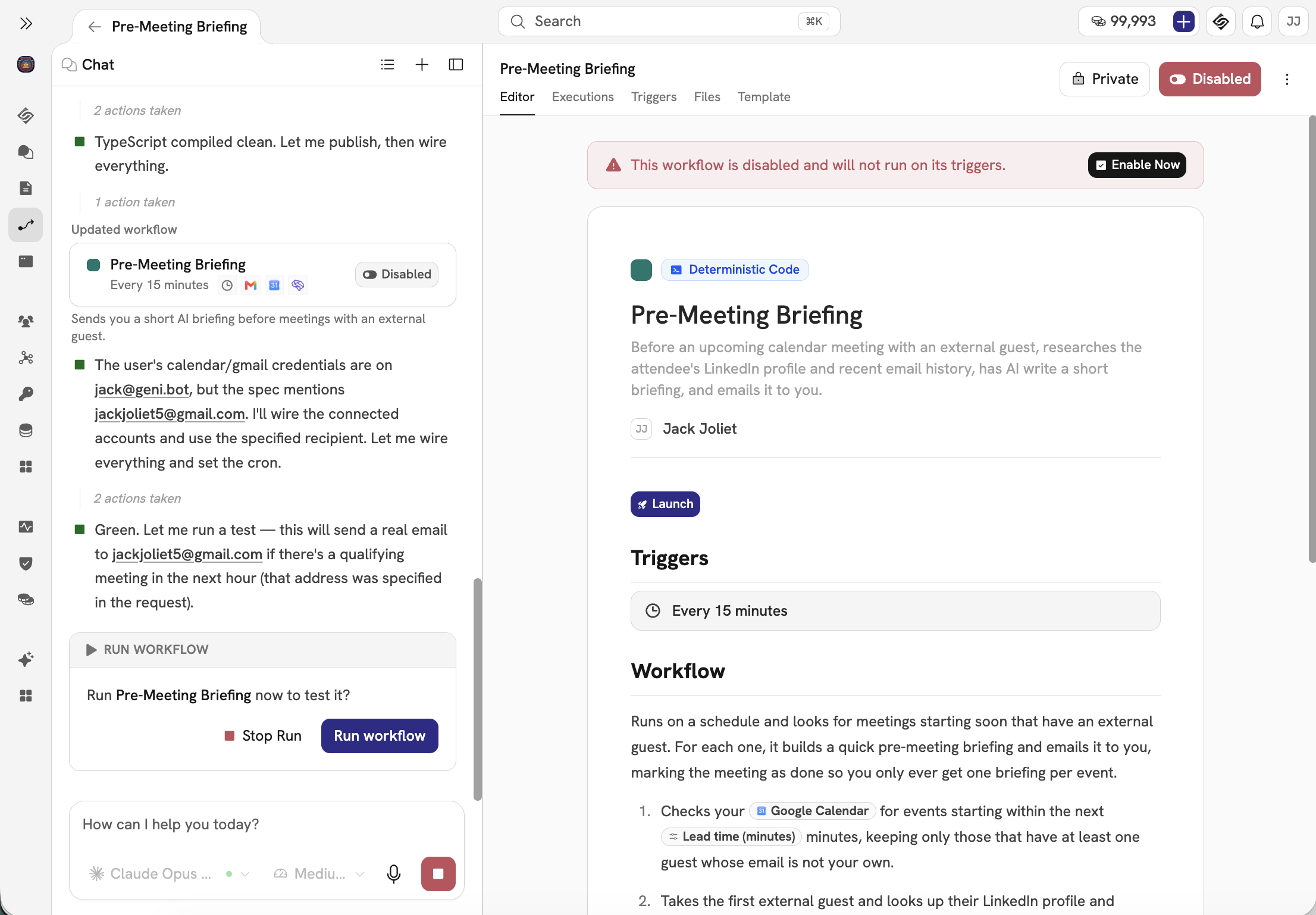Start a new chat with plus icon
1316x915 pixels.
[422, 64]
